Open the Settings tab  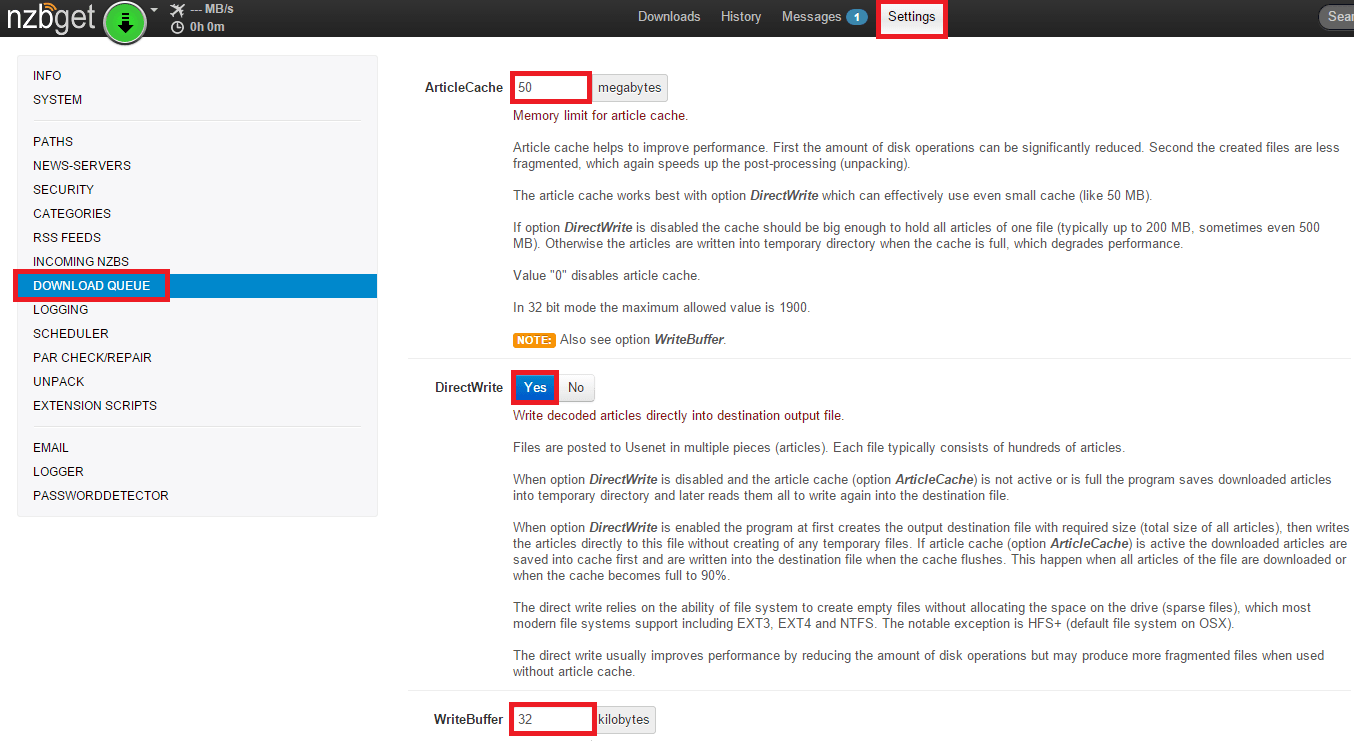click(911, 17)
